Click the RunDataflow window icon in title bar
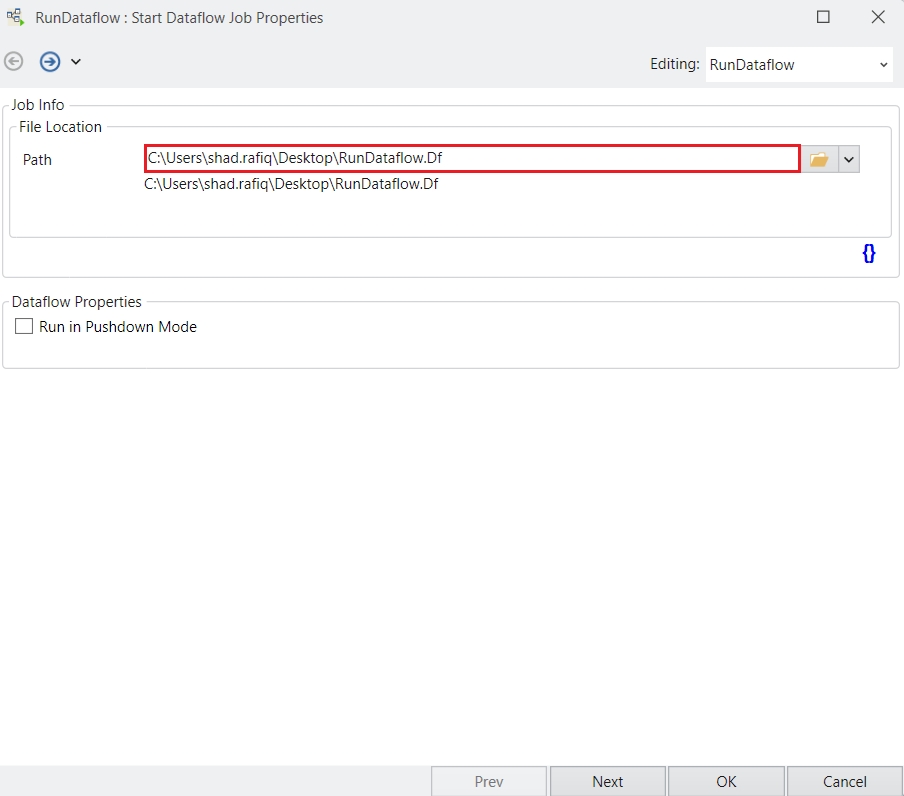Viewport: 904px width, 796px height. coord(15,17)
